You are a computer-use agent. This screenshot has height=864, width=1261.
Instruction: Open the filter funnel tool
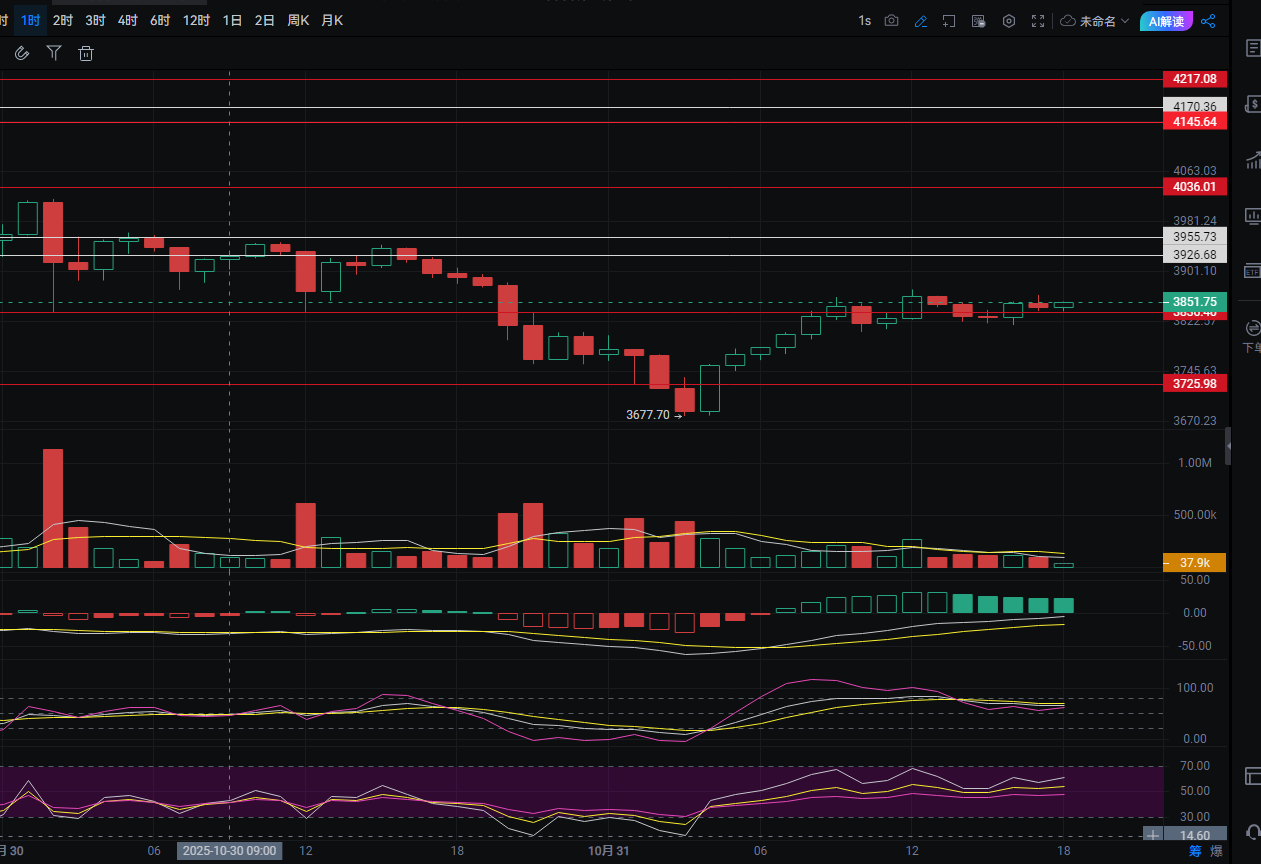coord(54,54)
